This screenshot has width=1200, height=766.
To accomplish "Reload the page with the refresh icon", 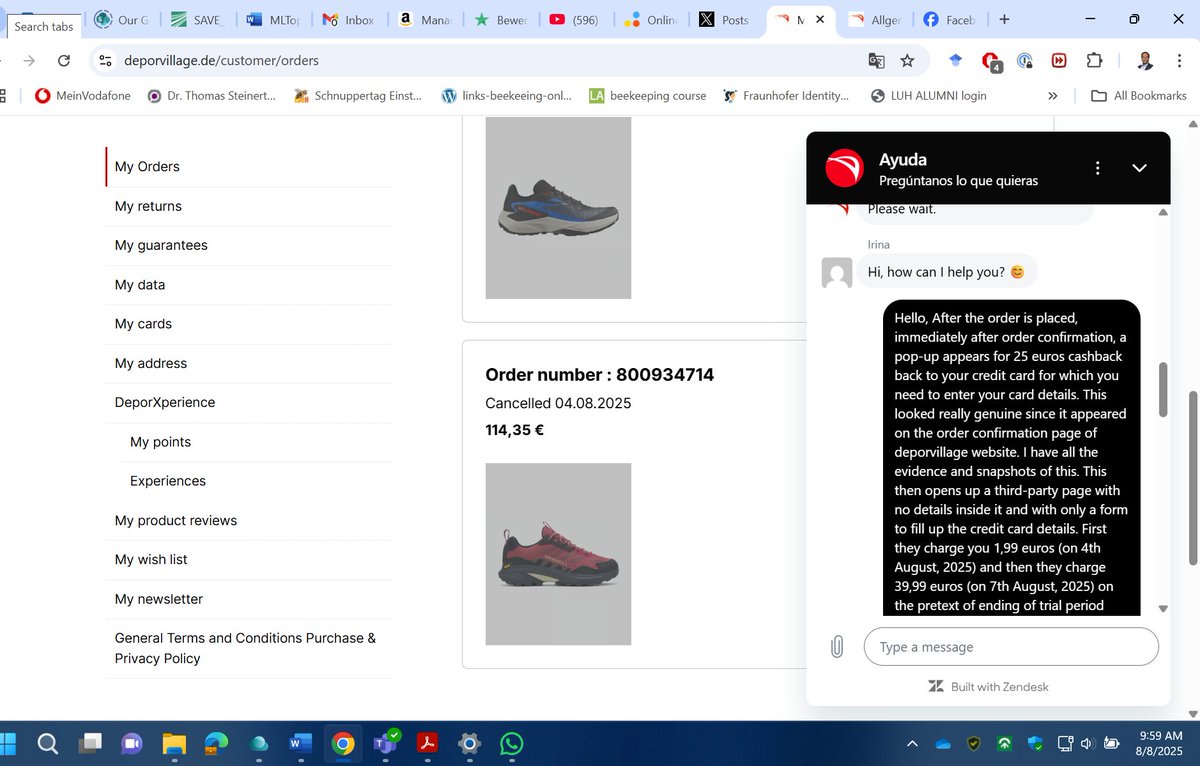I will click(x=64, y=60).
